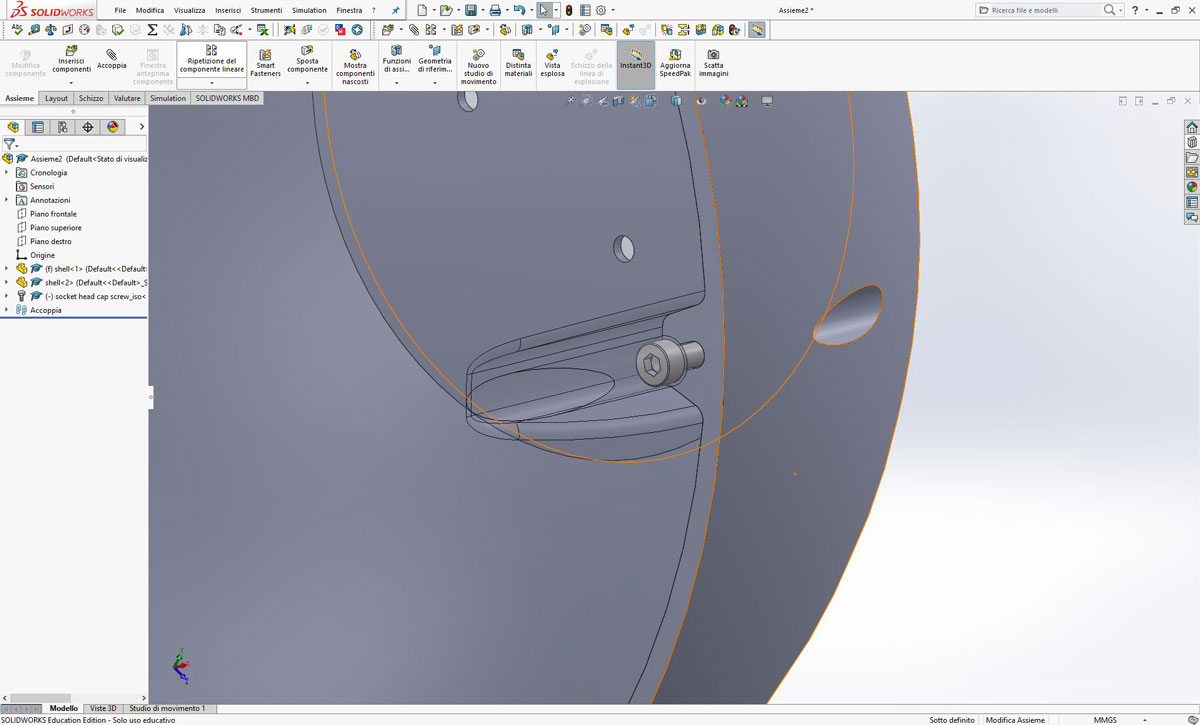The width and height of the screenshot is (1200, 725).
Task: Open the DimXpertManager crosshair tab
Action: point(88,127)
